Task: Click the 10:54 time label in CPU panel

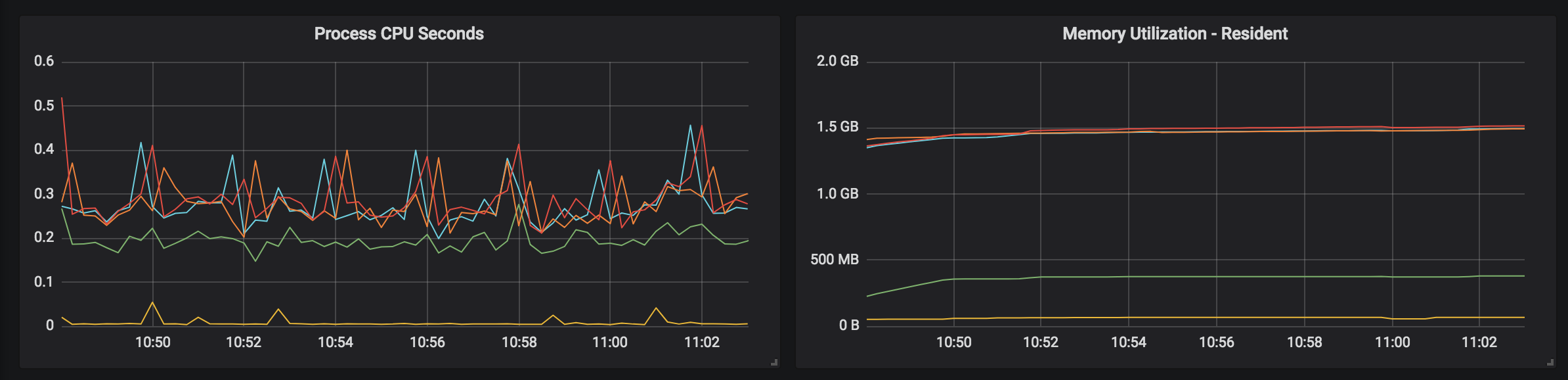Action: tap(336, 343)
